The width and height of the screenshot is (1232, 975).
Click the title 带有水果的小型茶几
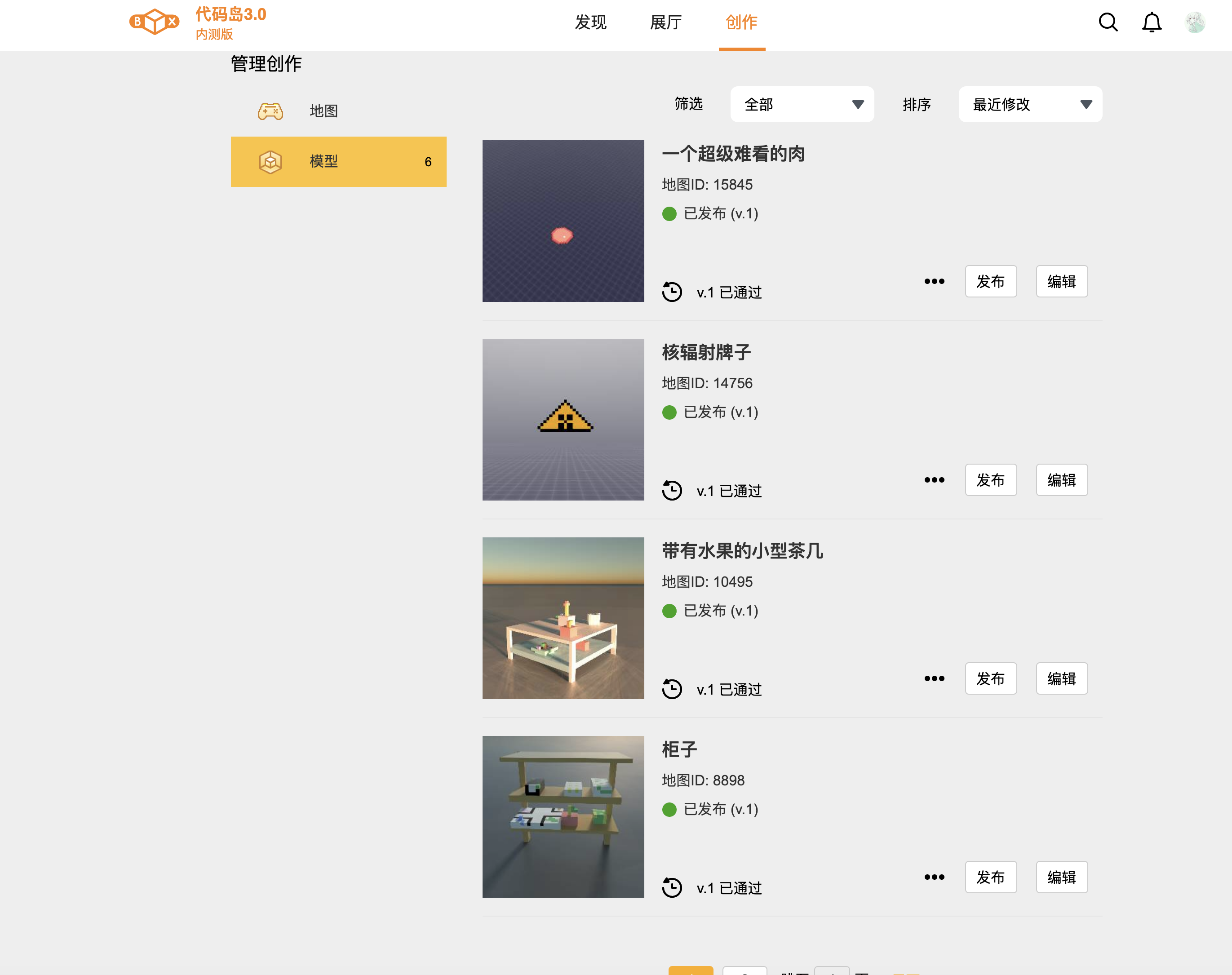742,551
